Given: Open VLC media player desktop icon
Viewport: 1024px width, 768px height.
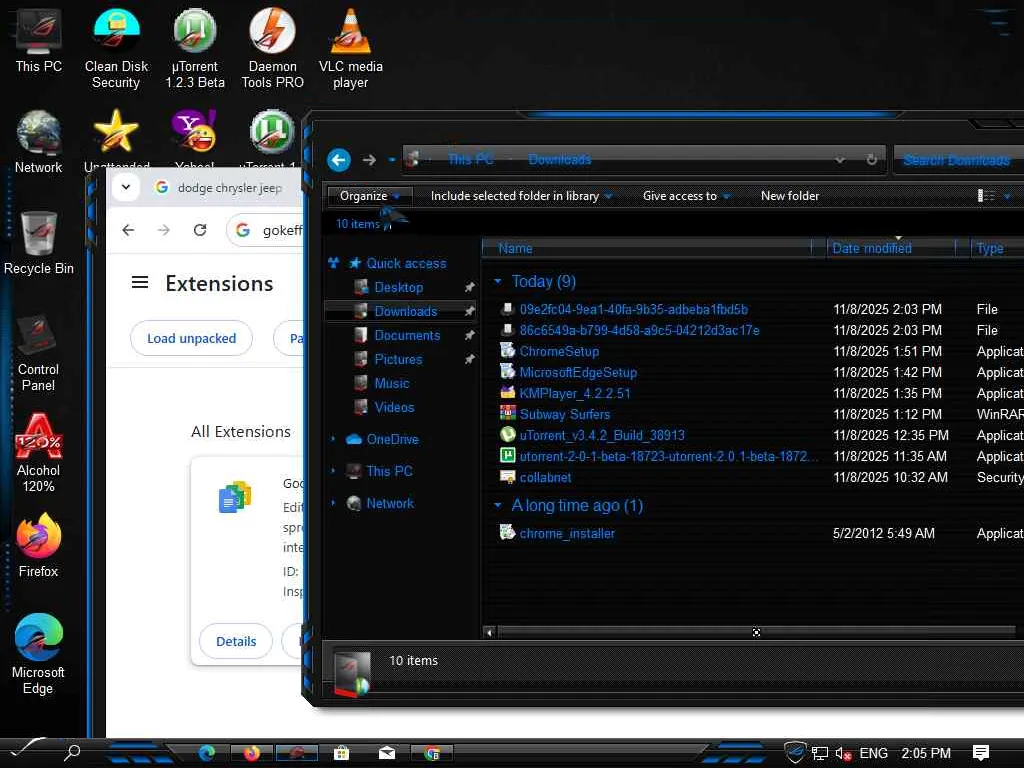Looking at the screenshot, I should point(351,48).
